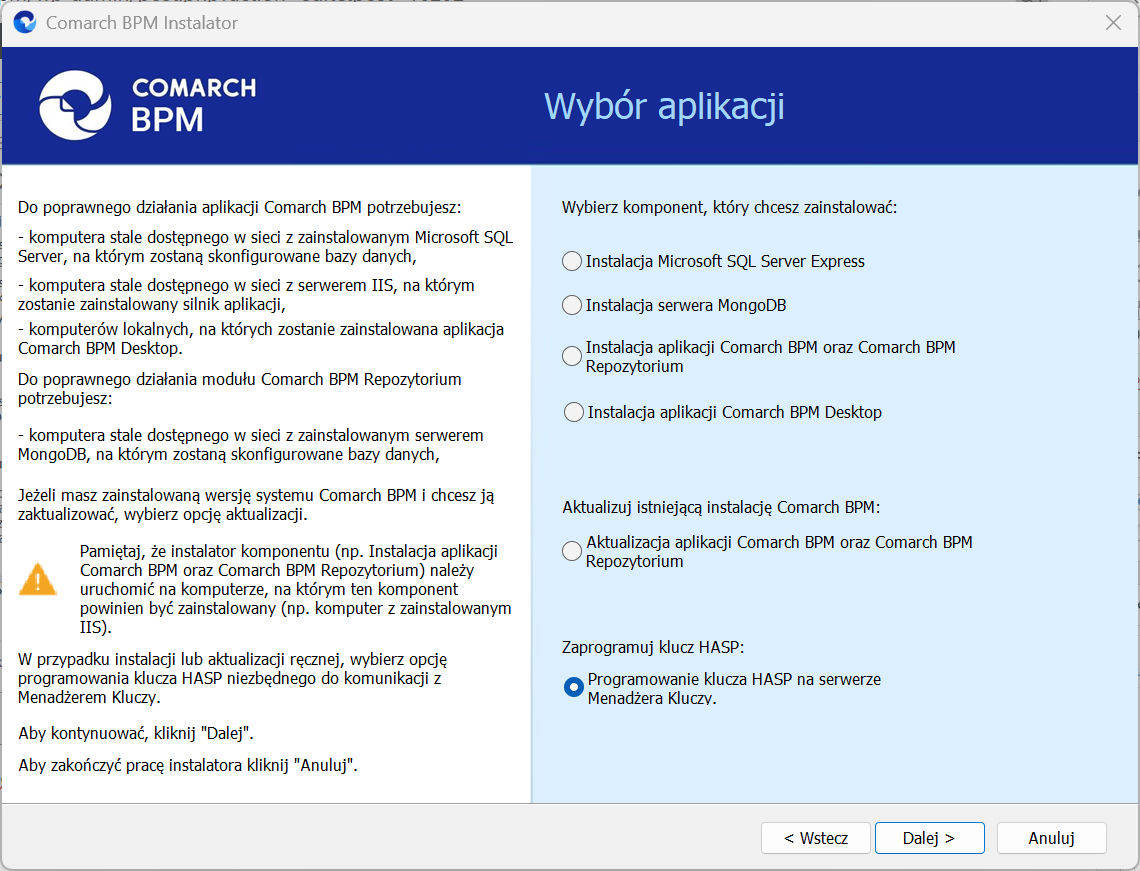1140x871 pixels.
Task: Click the installer icon in the title bar
Action: 25,23
